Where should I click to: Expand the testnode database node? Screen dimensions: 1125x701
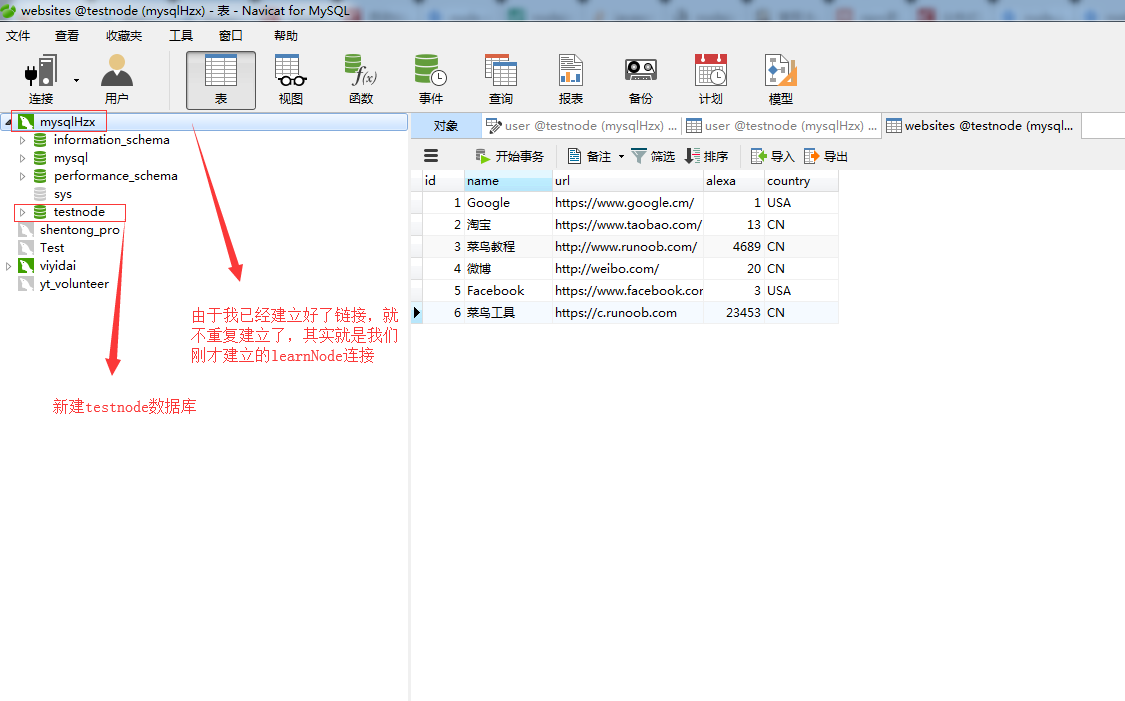pos(22,212)
